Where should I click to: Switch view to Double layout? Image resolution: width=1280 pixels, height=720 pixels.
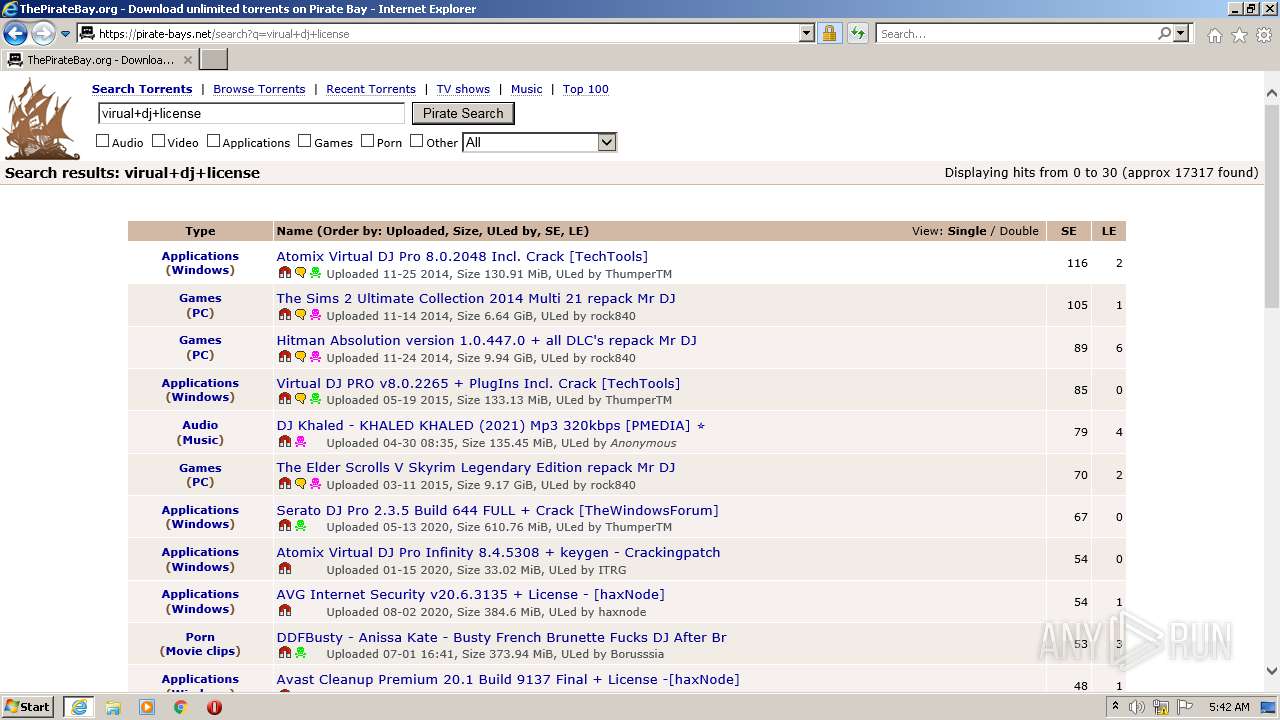(x=1019, y=231)
